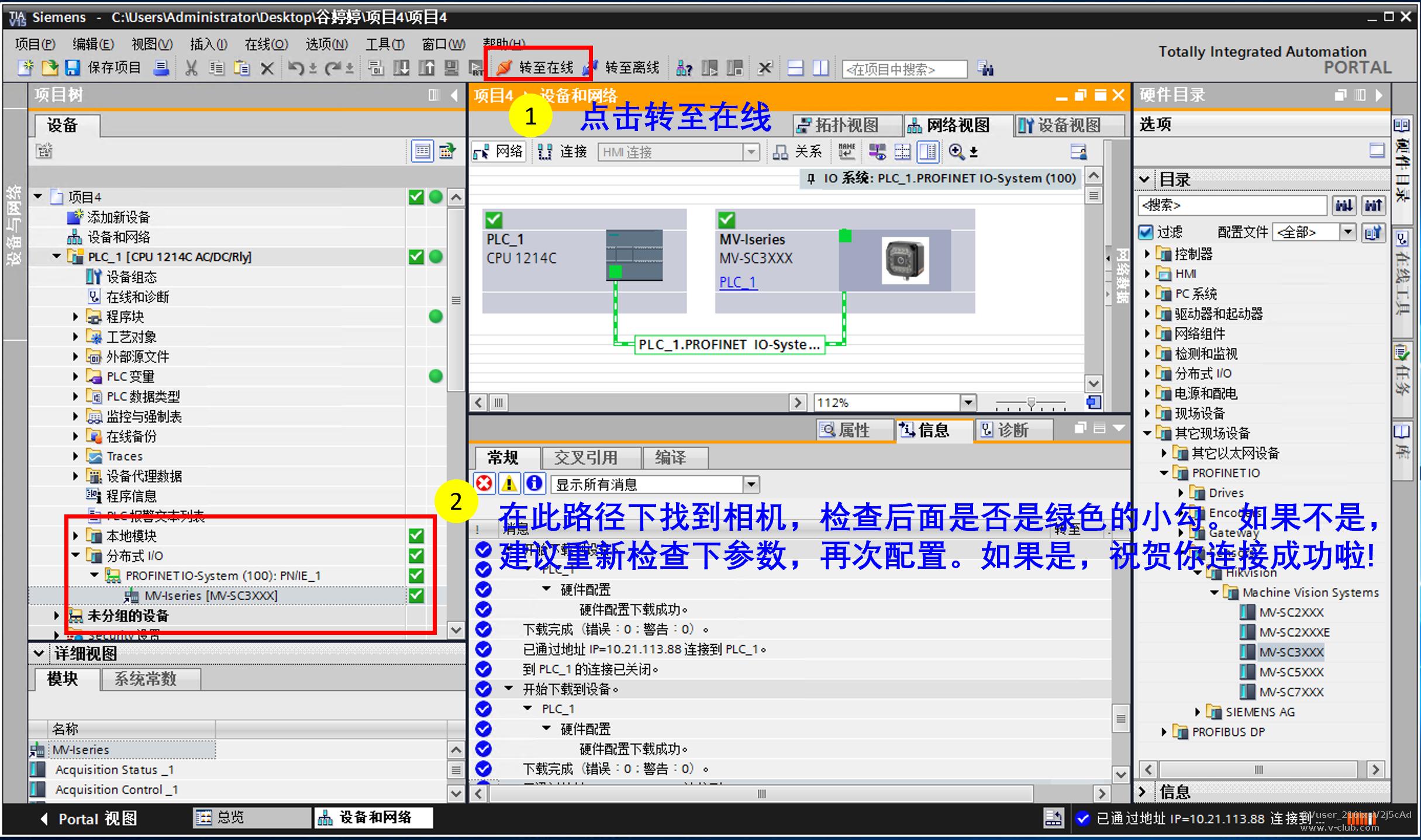Expand the 控制器 catalog folder

pyautogui.click(x=1147, y=254)
